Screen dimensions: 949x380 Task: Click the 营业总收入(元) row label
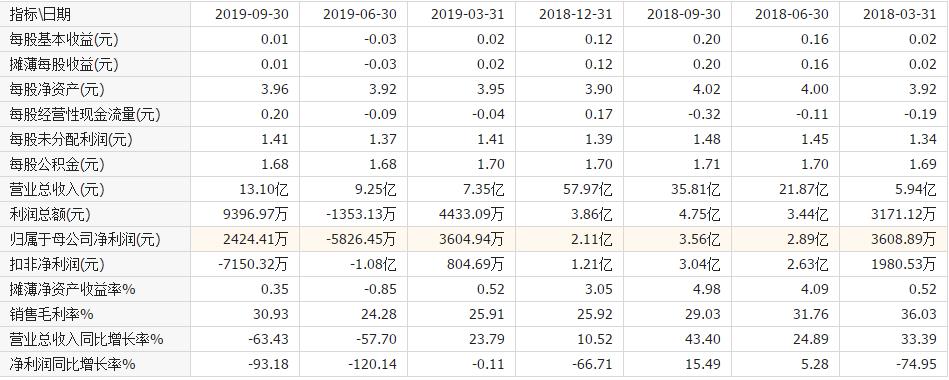tap(57, 189)
